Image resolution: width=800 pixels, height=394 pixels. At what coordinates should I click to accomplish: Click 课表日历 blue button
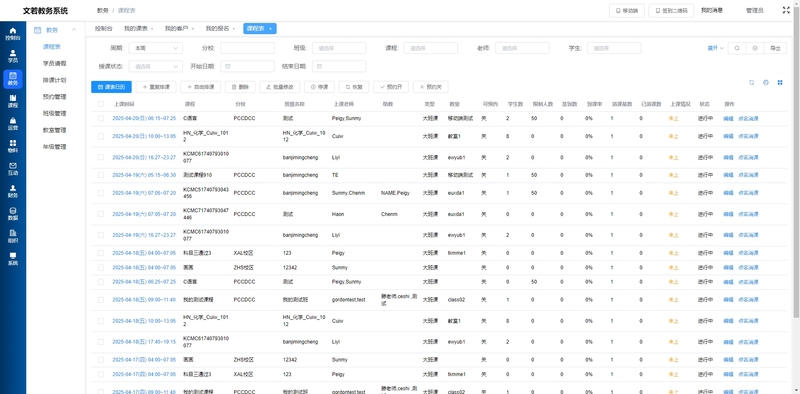click(111, 87)
